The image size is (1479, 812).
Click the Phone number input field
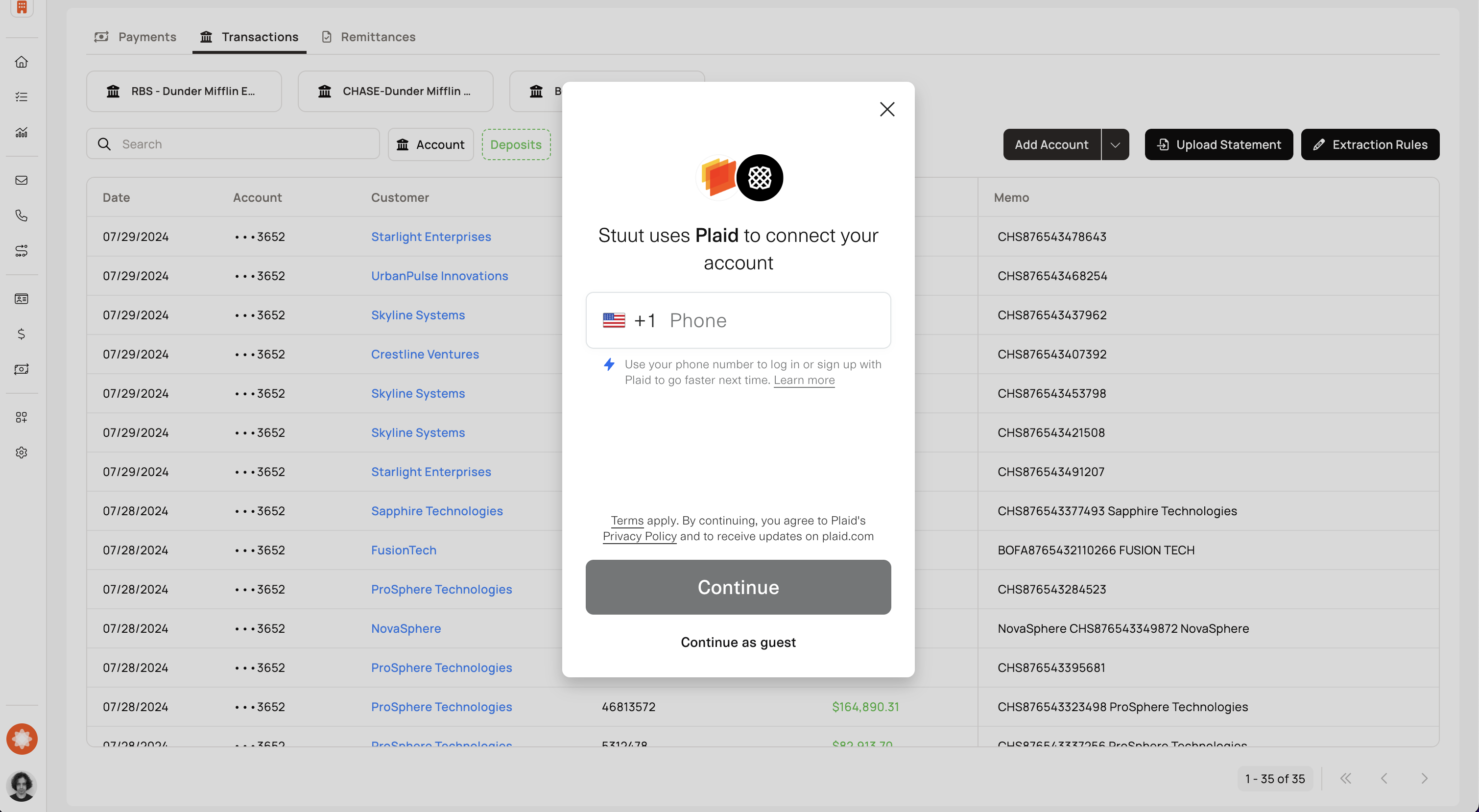[775, 320]
